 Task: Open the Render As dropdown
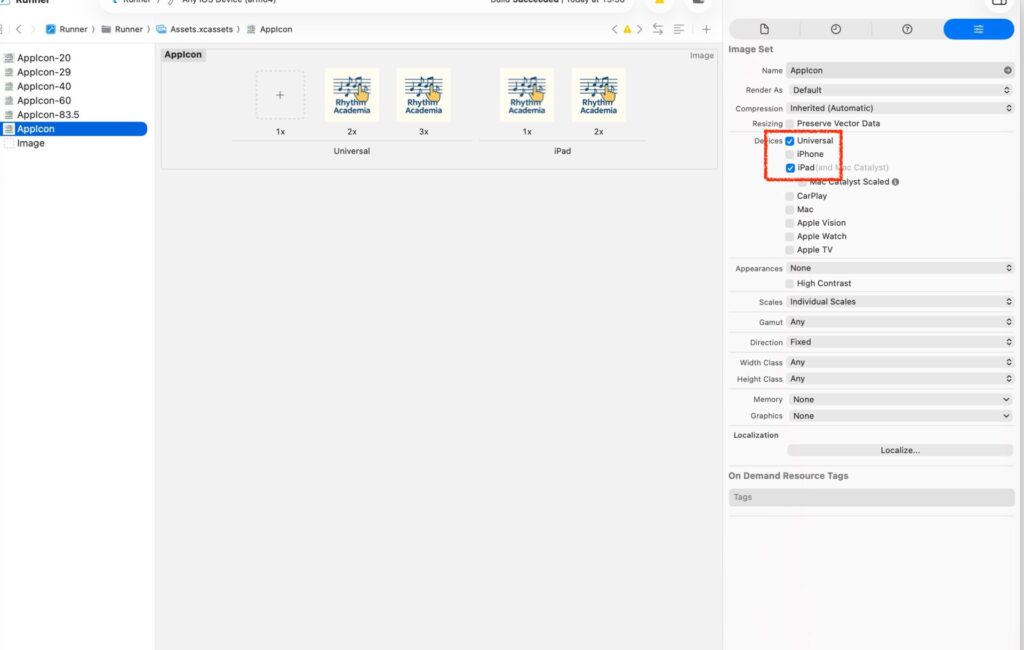[x=900, y=90]
